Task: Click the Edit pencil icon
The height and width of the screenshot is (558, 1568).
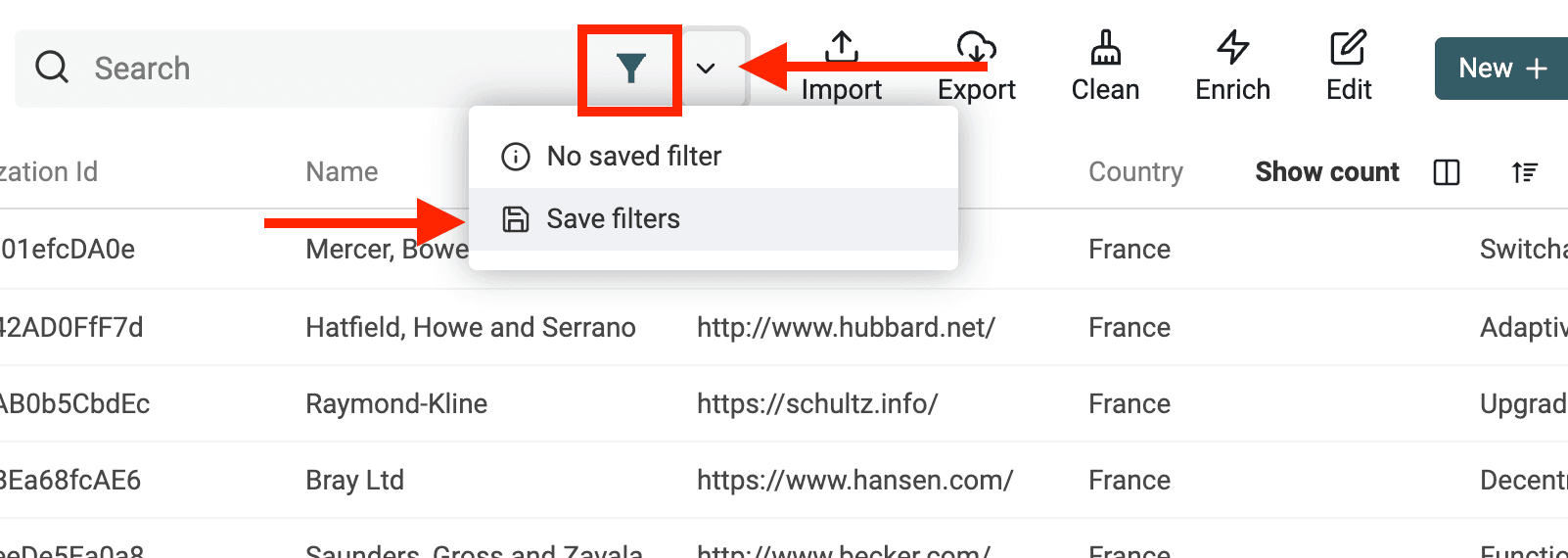Action: coord(1348,47)
